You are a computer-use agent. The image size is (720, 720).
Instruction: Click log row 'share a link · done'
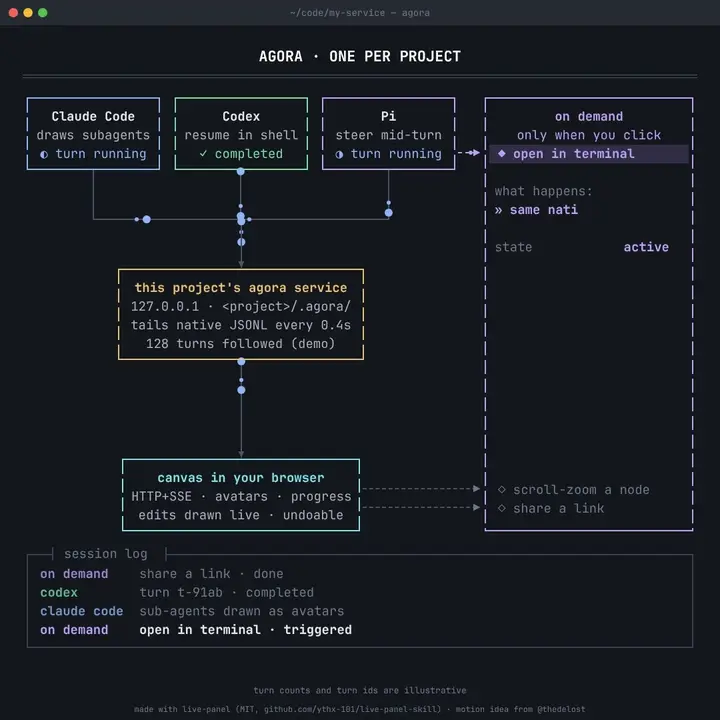pos(211,574)
